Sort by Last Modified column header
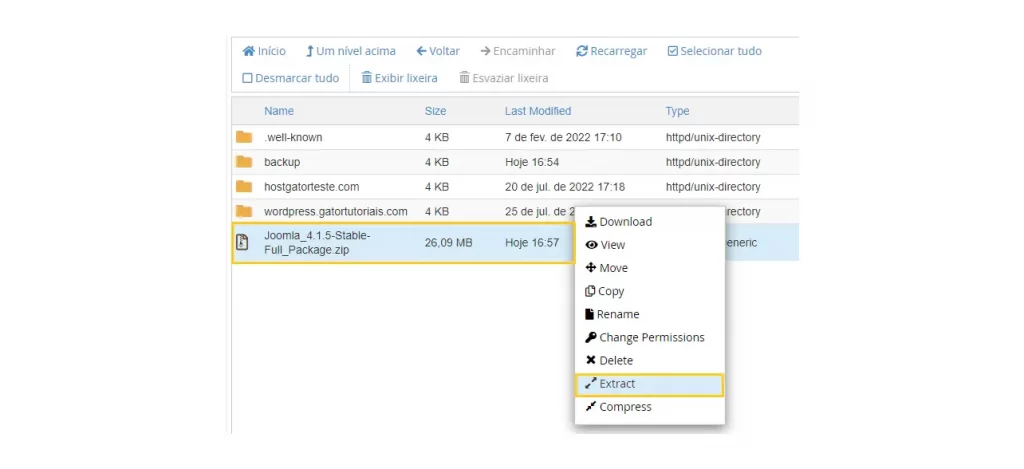The image size is (1024, 469). pyautogui.click(x=538, y=111)
